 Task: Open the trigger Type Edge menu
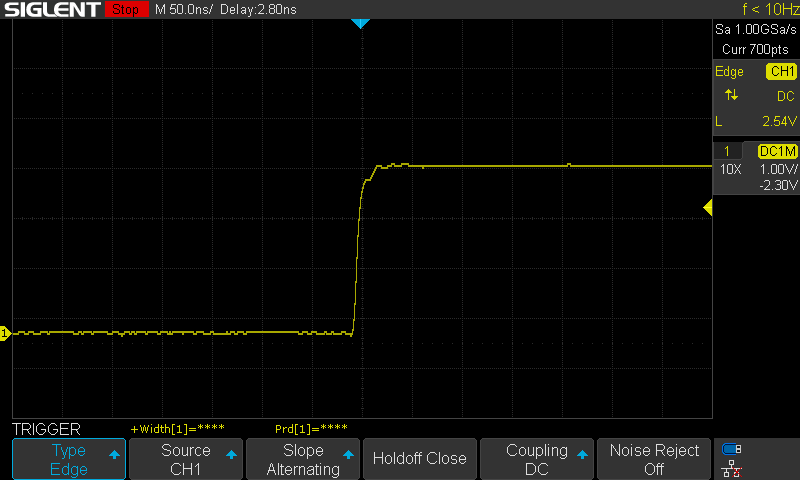tap(69, 459)
